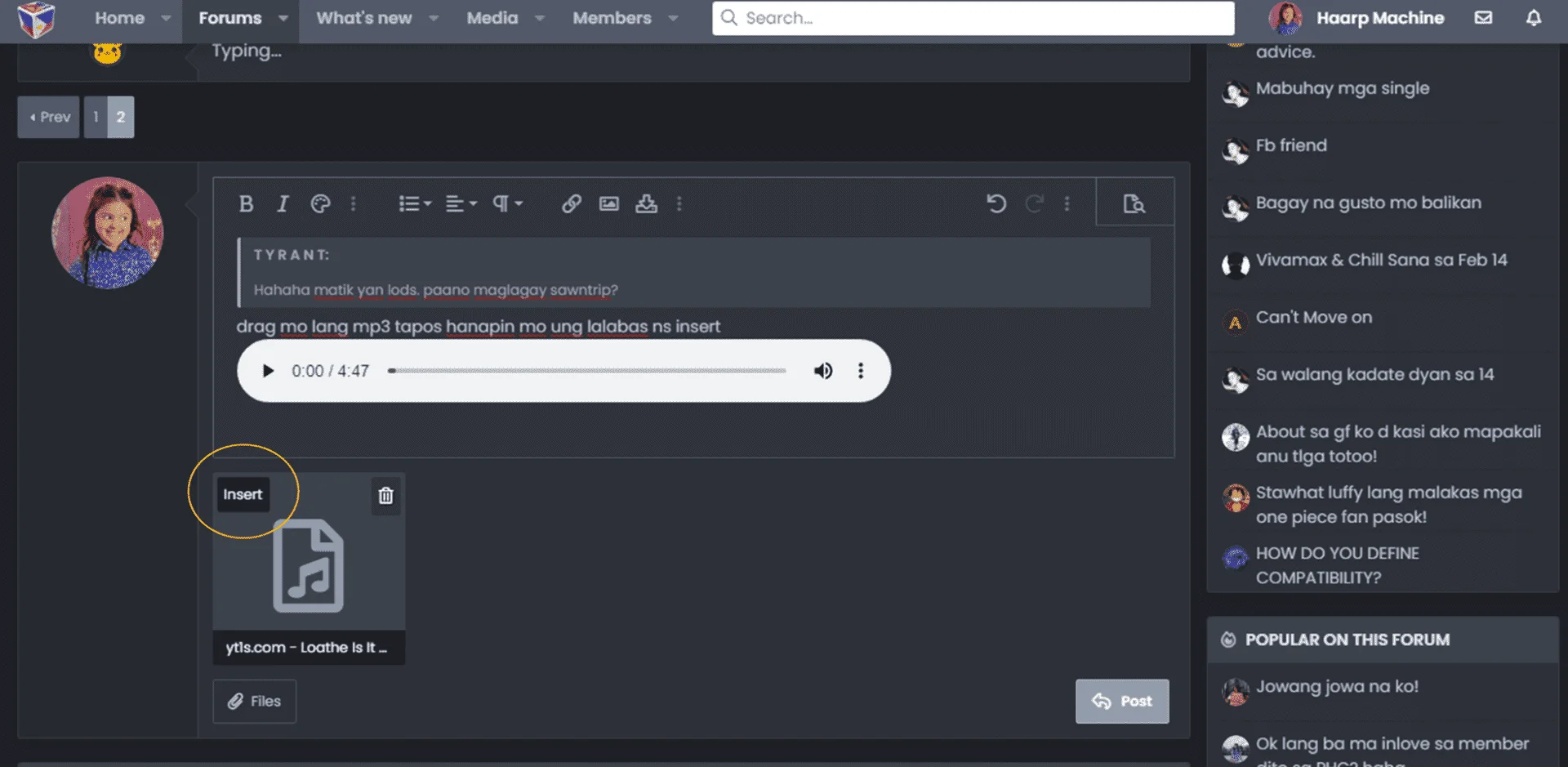Toggle italic formatting in editor
This screenshot has width=1568, height=767.
click(x=283, y=203)
